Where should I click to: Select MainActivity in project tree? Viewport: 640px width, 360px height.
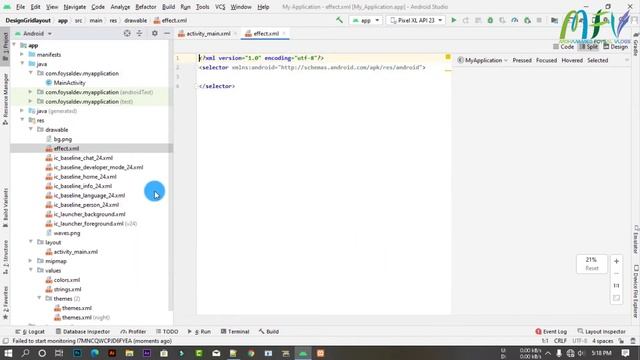pyautogui.click(x=69, y=82)
